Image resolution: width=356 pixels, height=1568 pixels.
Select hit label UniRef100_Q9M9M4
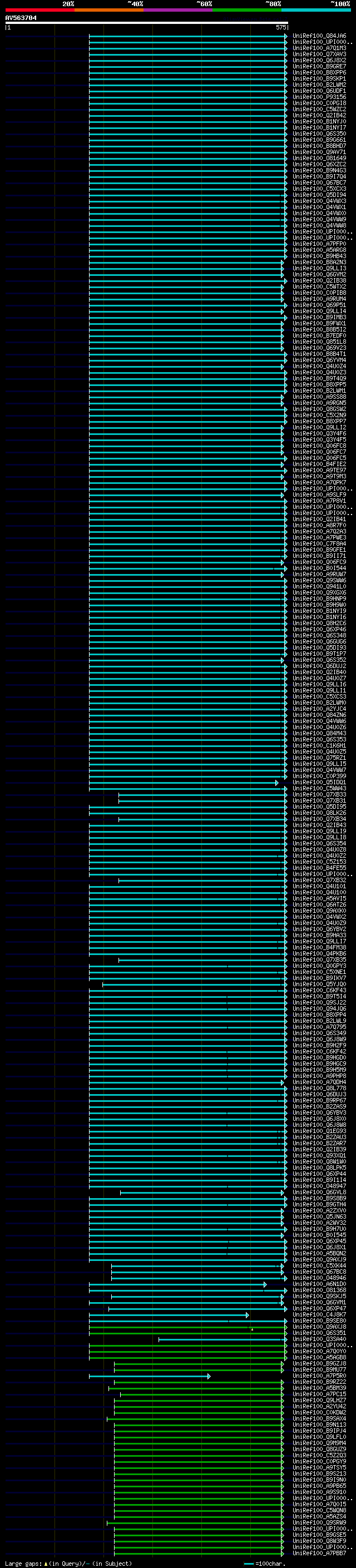click(319, 1443)
